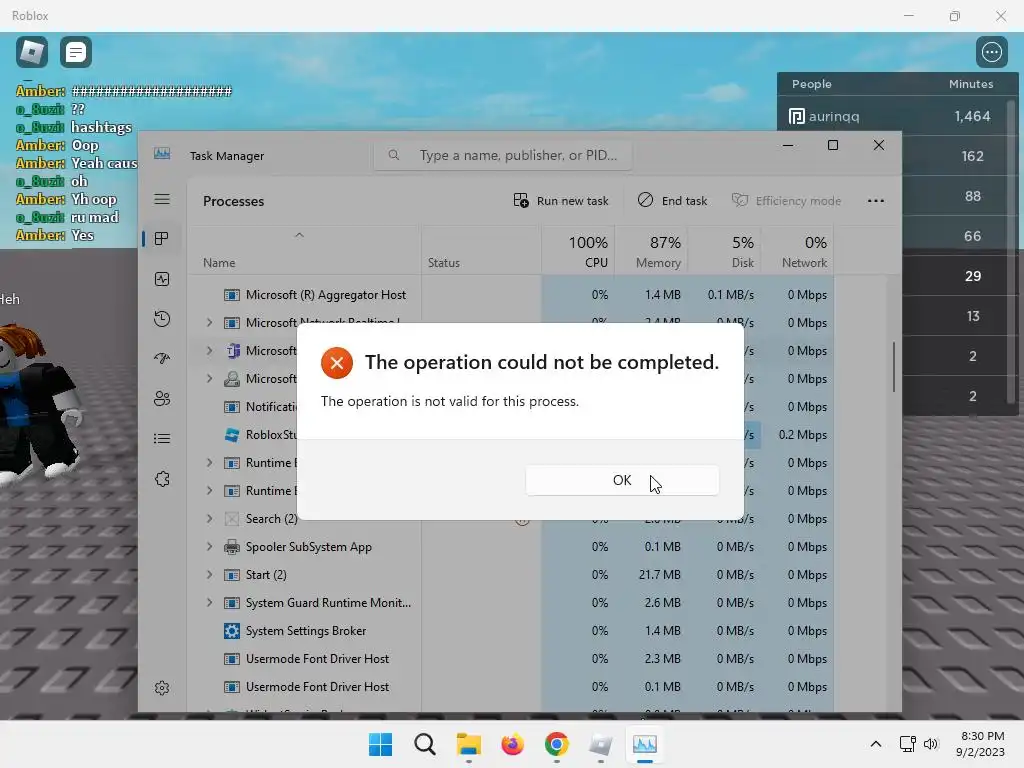Viewport: 1024px width, 768px height.
Task: Sort processes by Memory column
Action: click(x=651, y=251)
